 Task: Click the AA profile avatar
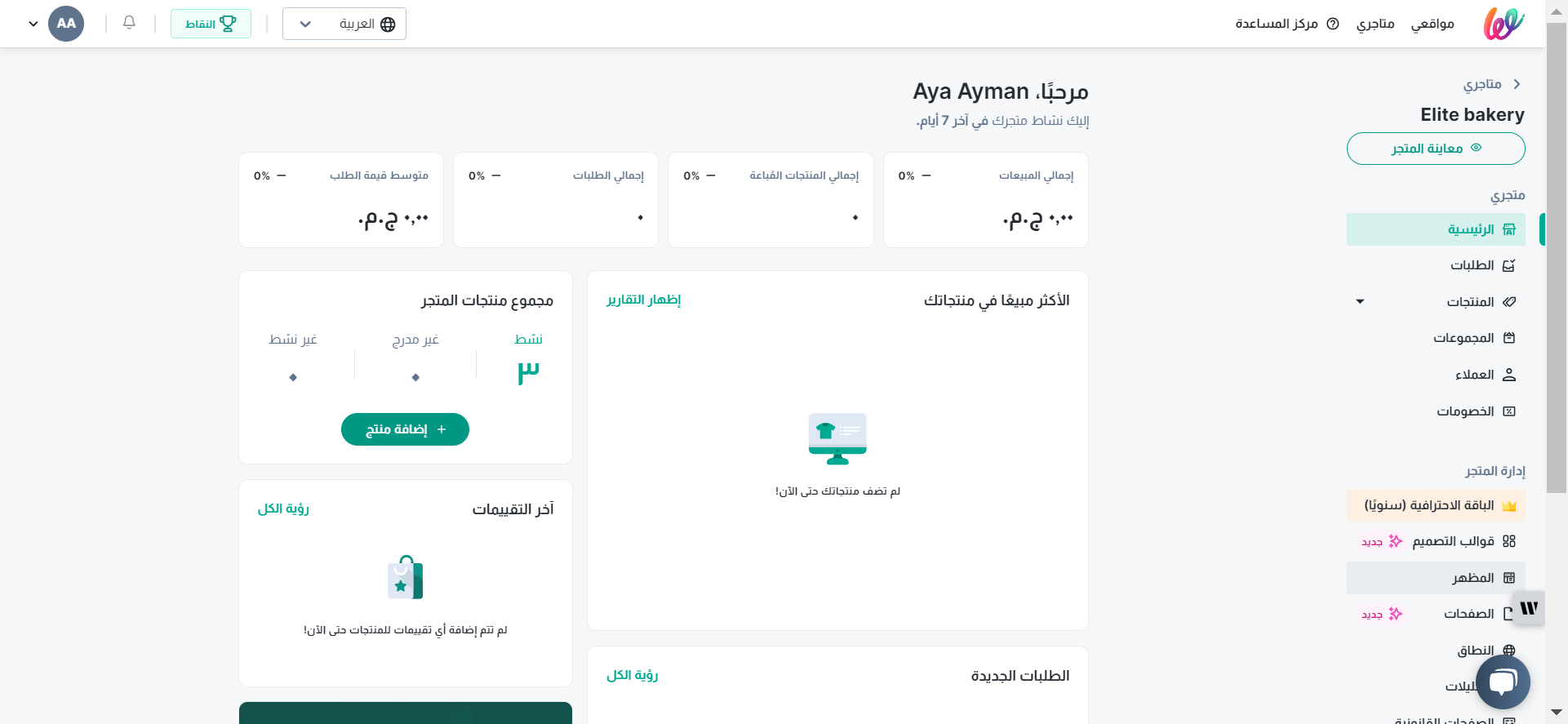pyautogui.click(x=66, y=24)
